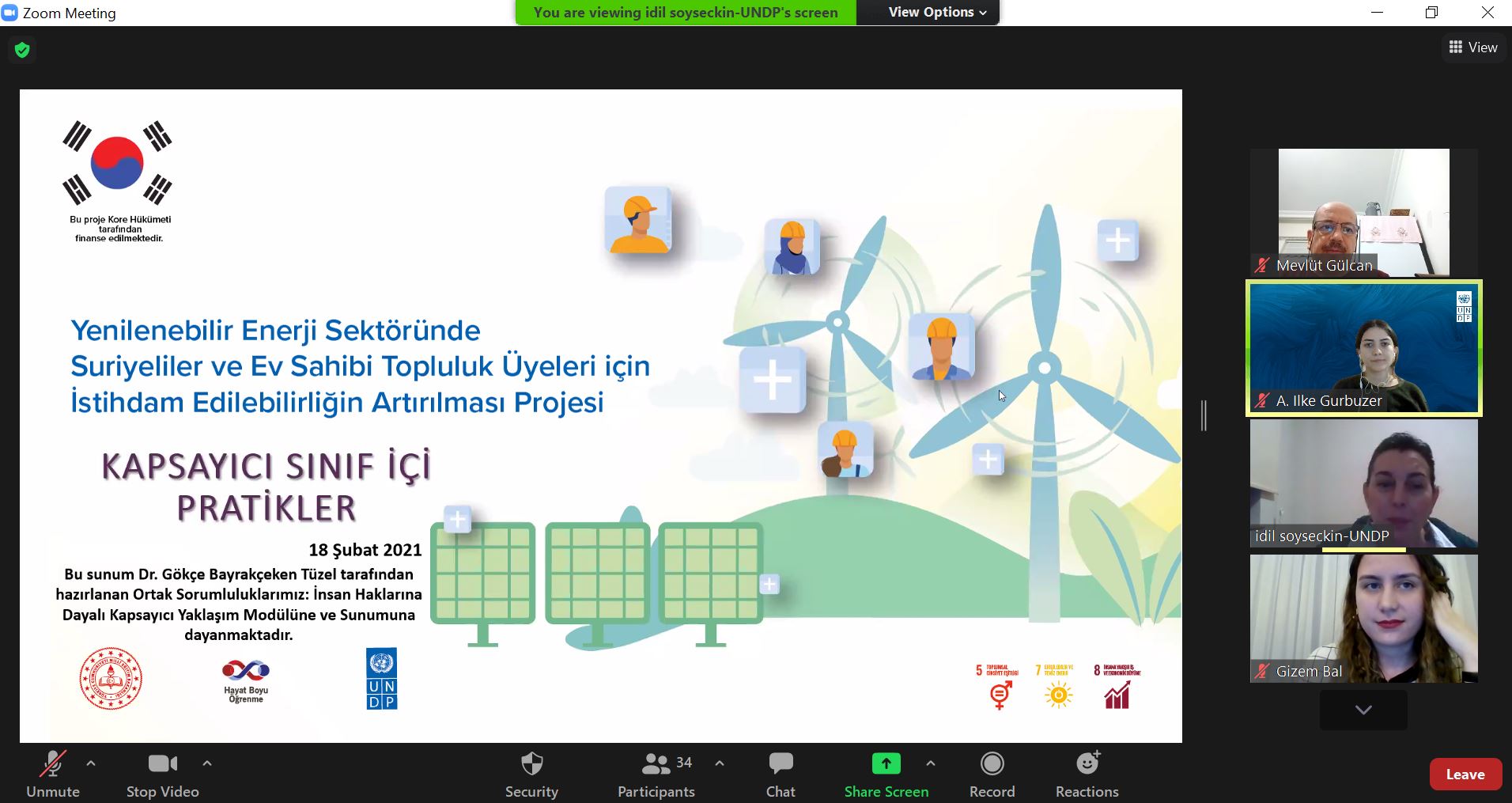Screen dimensions: 1512x803
Task: Click the divider handle between slide and videos
Action: [x=1204, y=415]
